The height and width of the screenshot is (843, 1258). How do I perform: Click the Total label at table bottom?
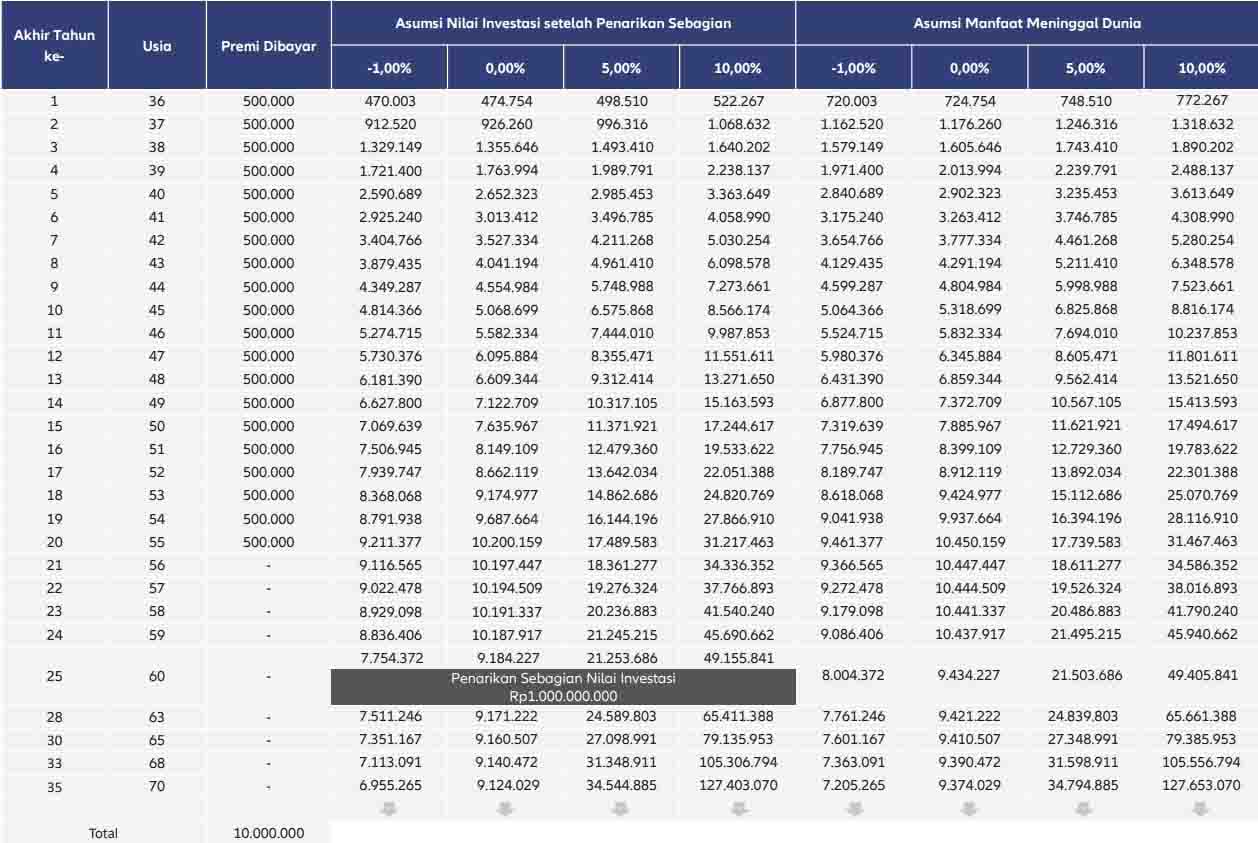tap(103, 832)
